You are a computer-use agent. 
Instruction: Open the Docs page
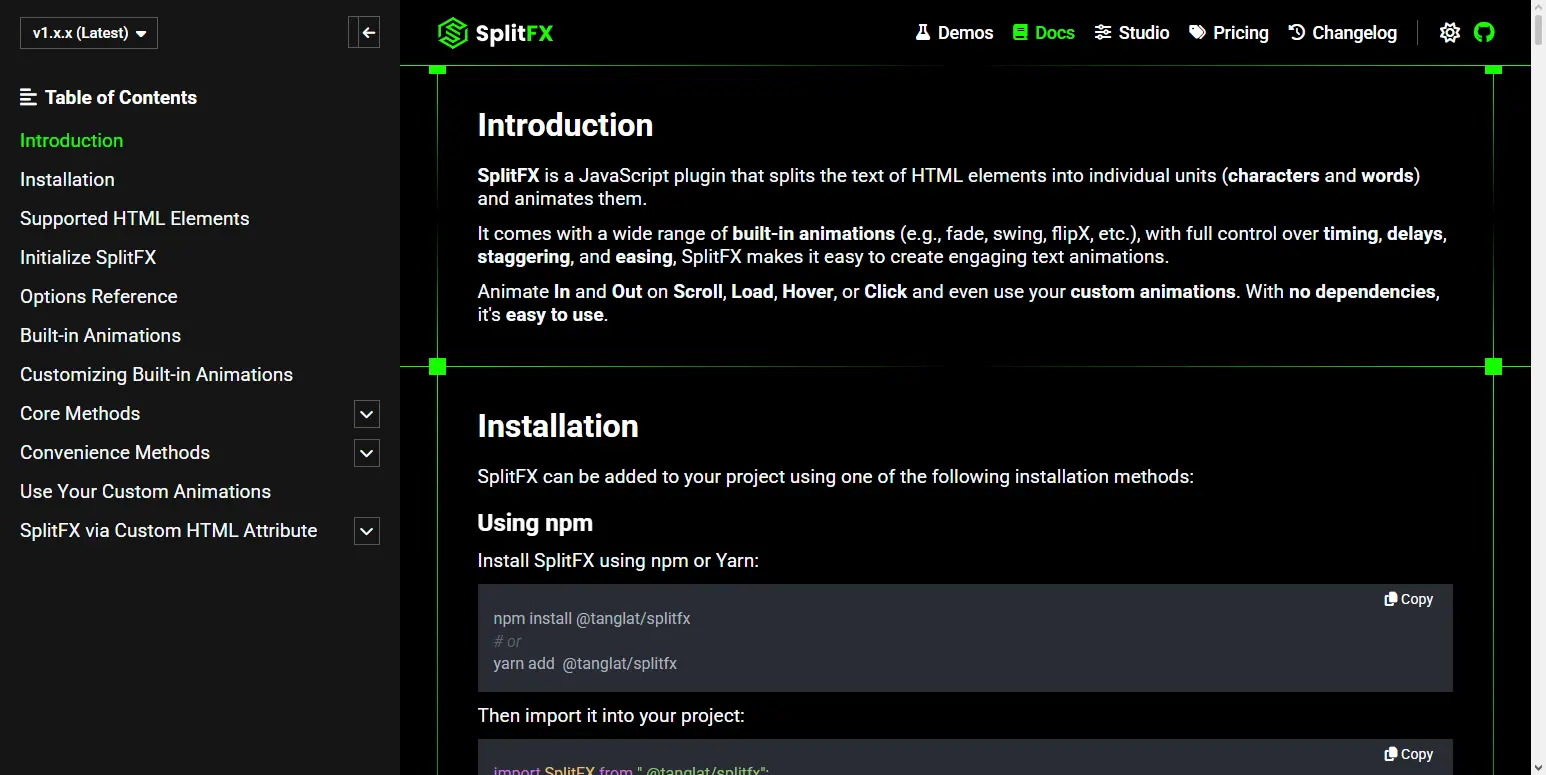click(1043, 33)
